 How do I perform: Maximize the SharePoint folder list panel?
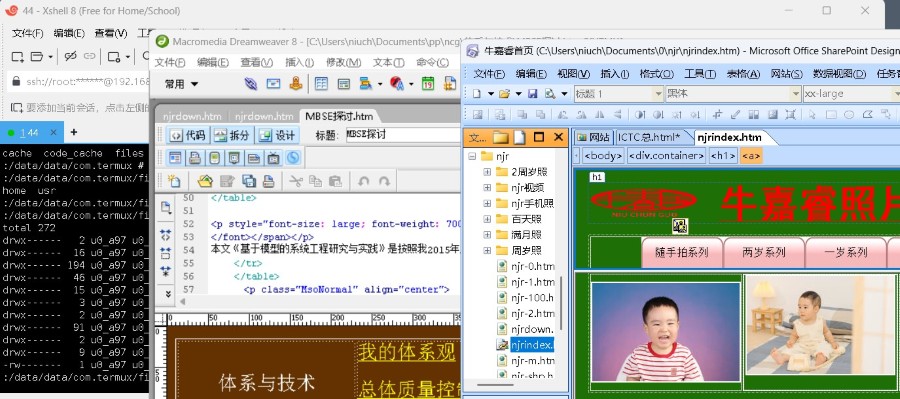(x=539, y=137)
